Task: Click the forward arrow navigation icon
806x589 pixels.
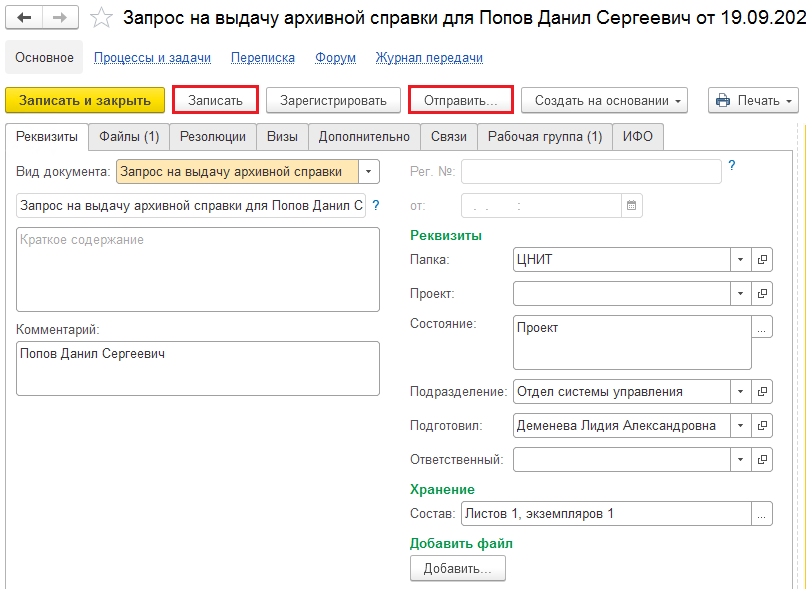Action: pyautogui.click(x=60, y=18)
